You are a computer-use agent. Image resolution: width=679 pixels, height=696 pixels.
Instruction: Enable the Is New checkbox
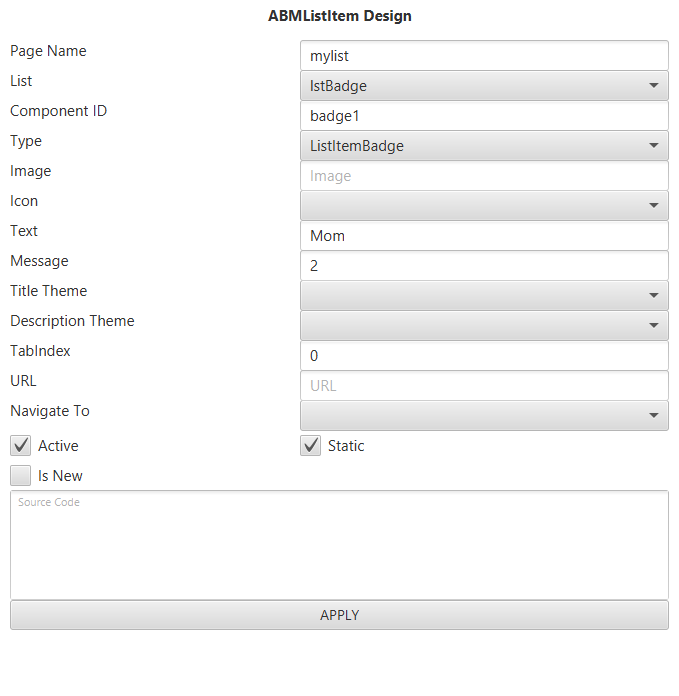click(21, 476)
